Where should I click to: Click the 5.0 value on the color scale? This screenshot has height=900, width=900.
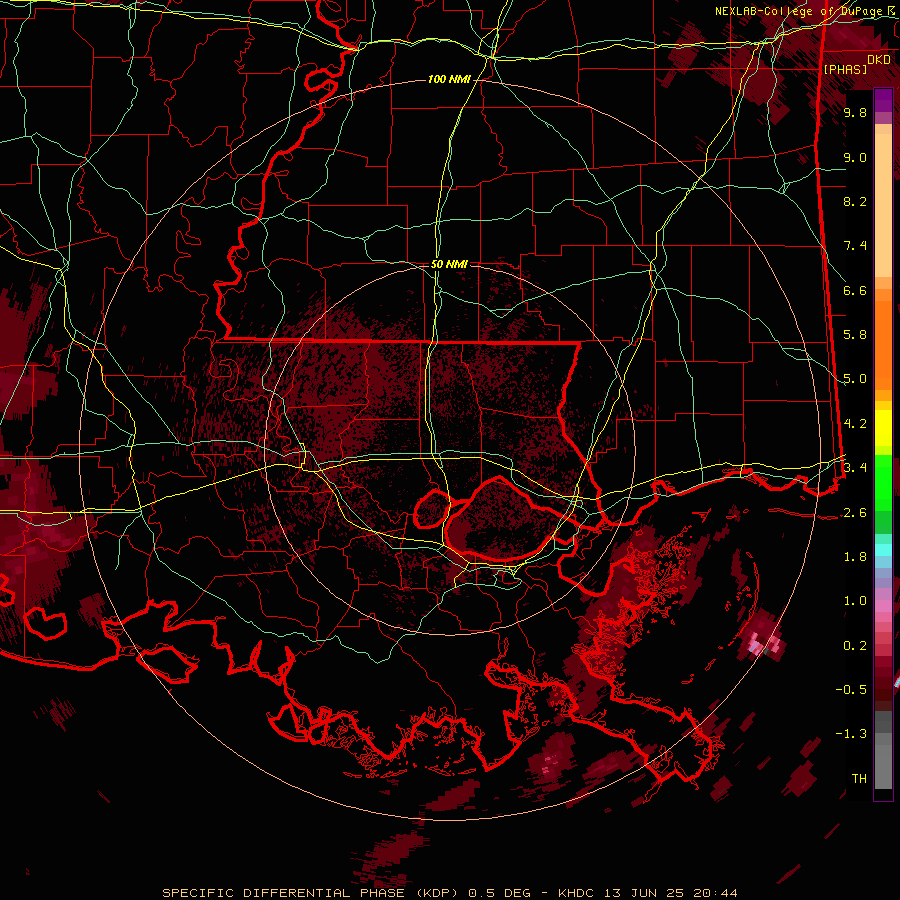[x=855, y=379]
